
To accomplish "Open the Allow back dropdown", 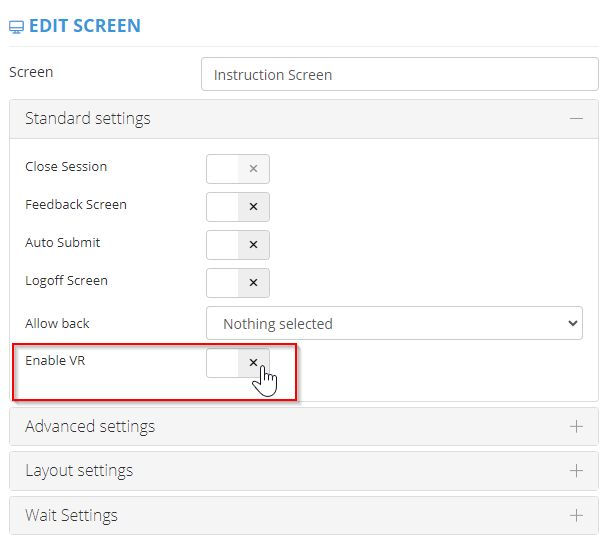I will click(393, 324).
